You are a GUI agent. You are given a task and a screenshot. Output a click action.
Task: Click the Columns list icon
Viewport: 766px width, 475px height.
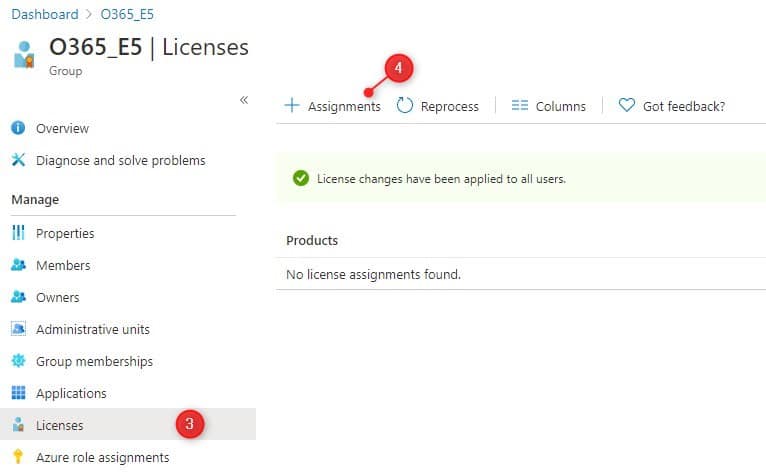click(x=520, y=105)
